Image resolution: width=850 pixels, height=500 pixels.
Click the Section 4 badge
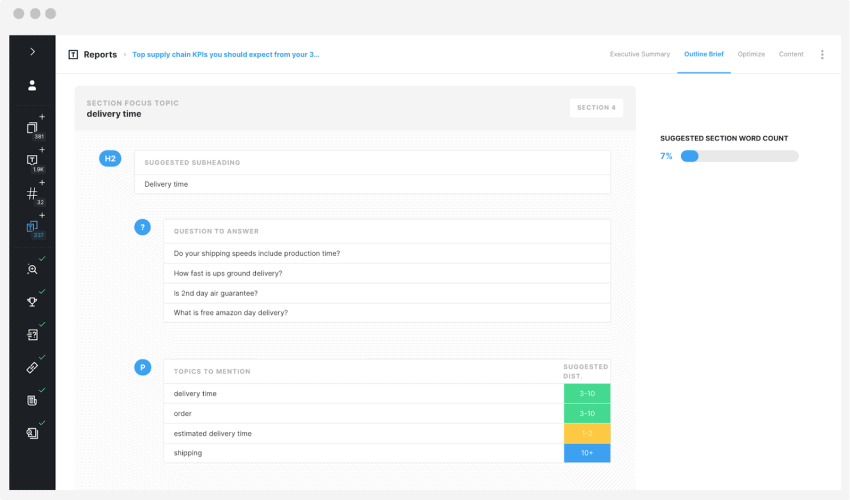pyautogui.click(x=596, y=107)
